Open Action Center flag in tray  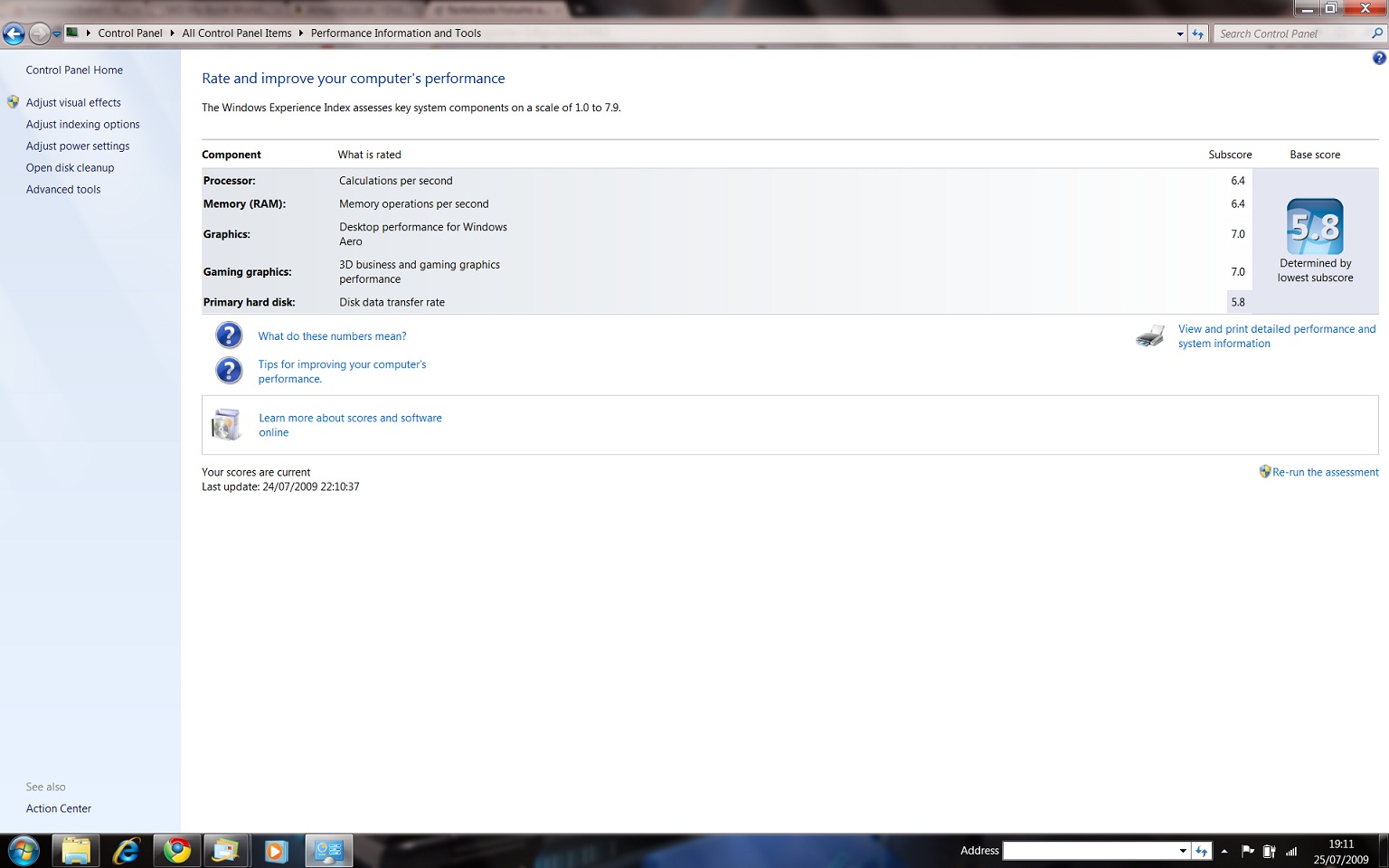1248,851
